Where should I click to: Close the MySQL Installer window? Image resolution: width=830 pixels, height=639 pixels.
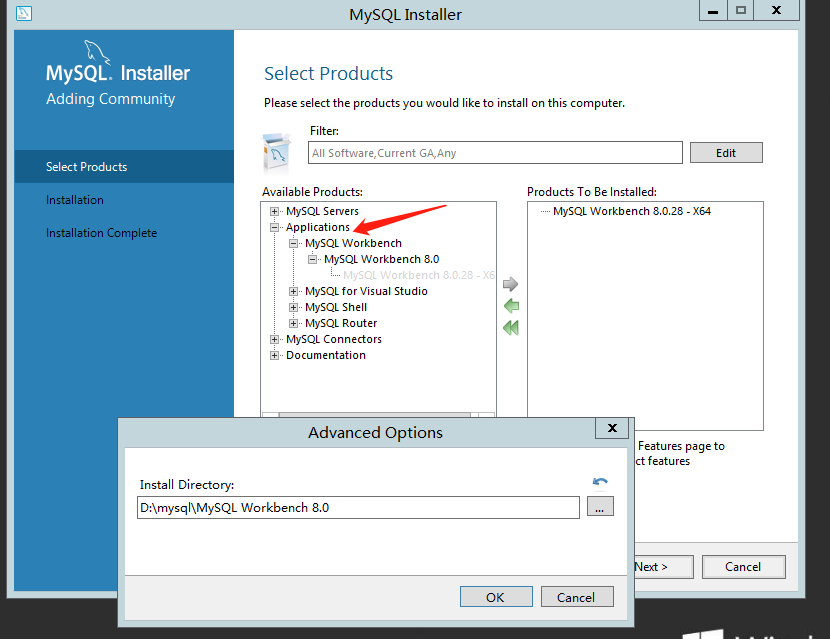click(x=776, y=11)
